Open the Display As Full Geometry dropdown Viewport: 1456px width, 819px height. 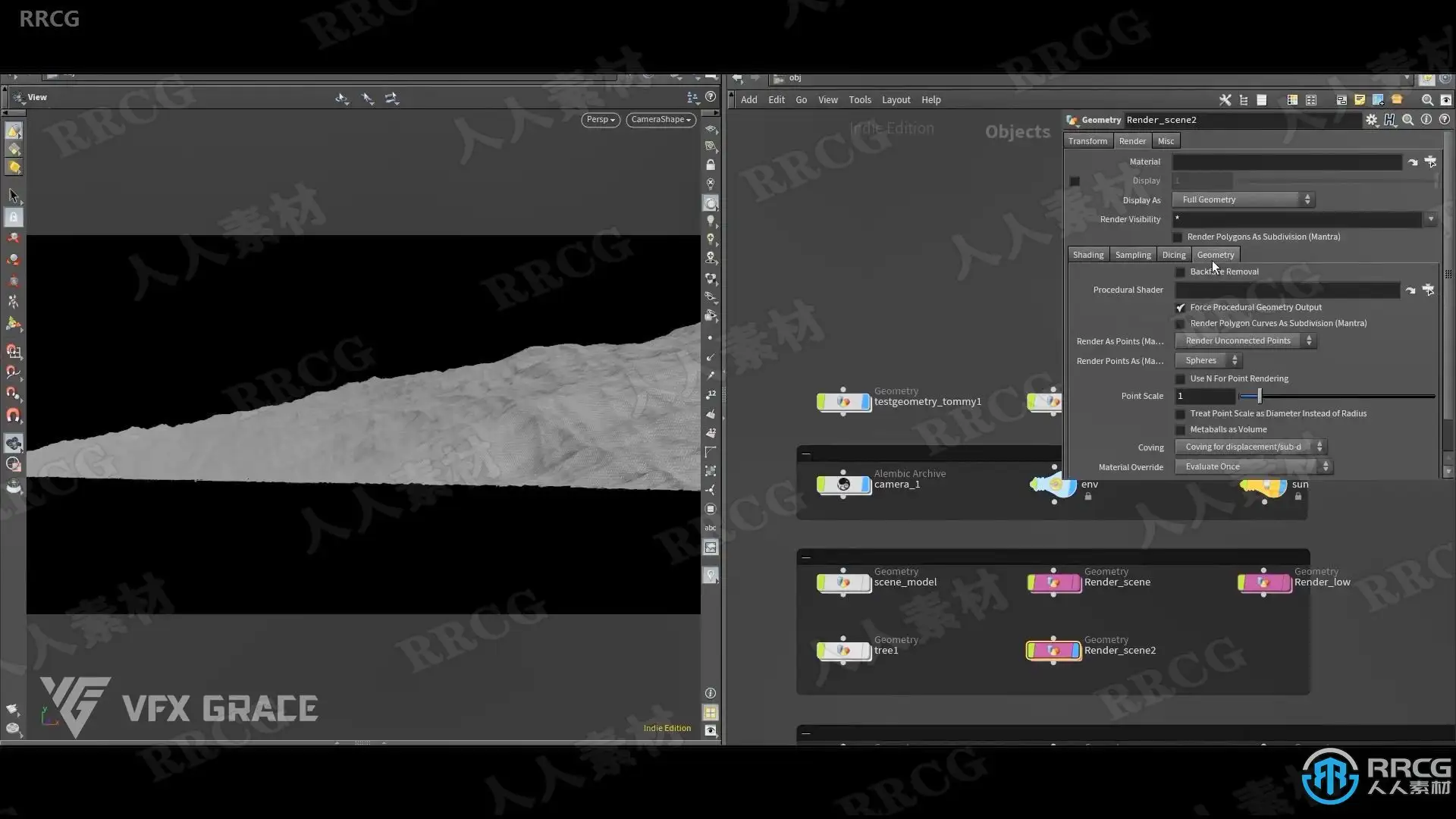coord(1243,199)
